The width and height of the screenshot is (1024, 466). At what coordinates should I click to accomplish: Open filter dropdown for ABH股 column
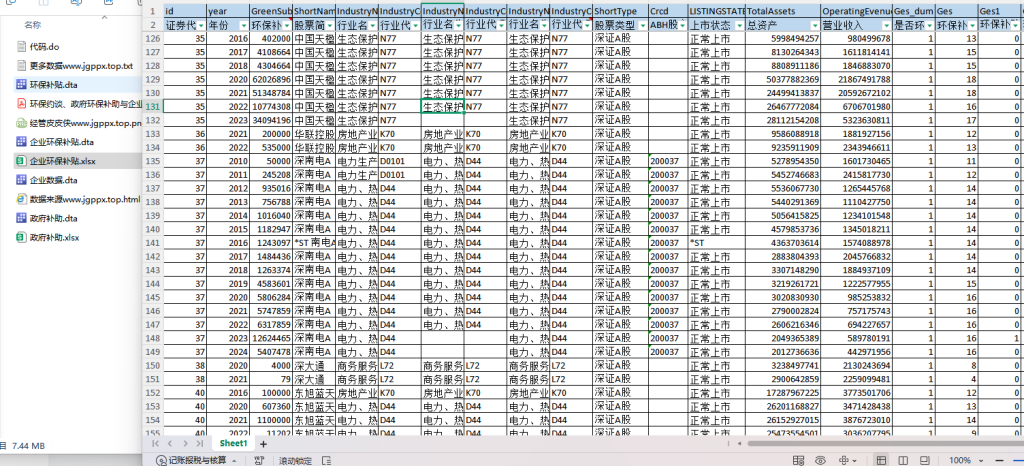(x=682, y=25)
